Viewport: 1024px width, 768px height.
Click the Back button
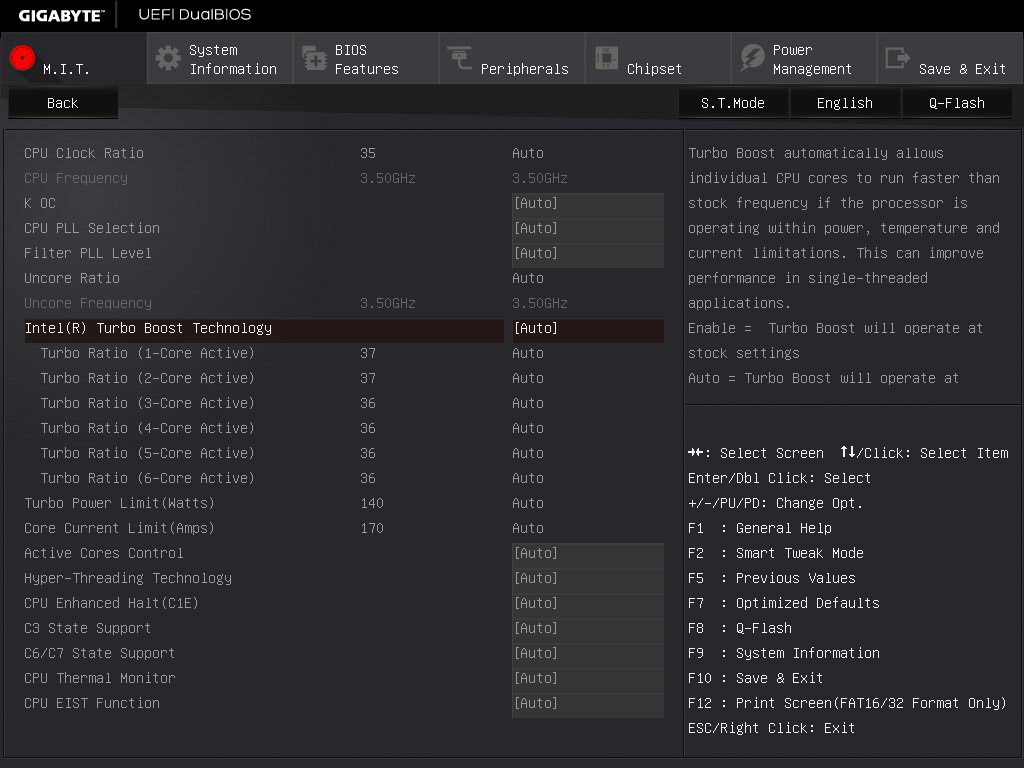coord(63,103)
